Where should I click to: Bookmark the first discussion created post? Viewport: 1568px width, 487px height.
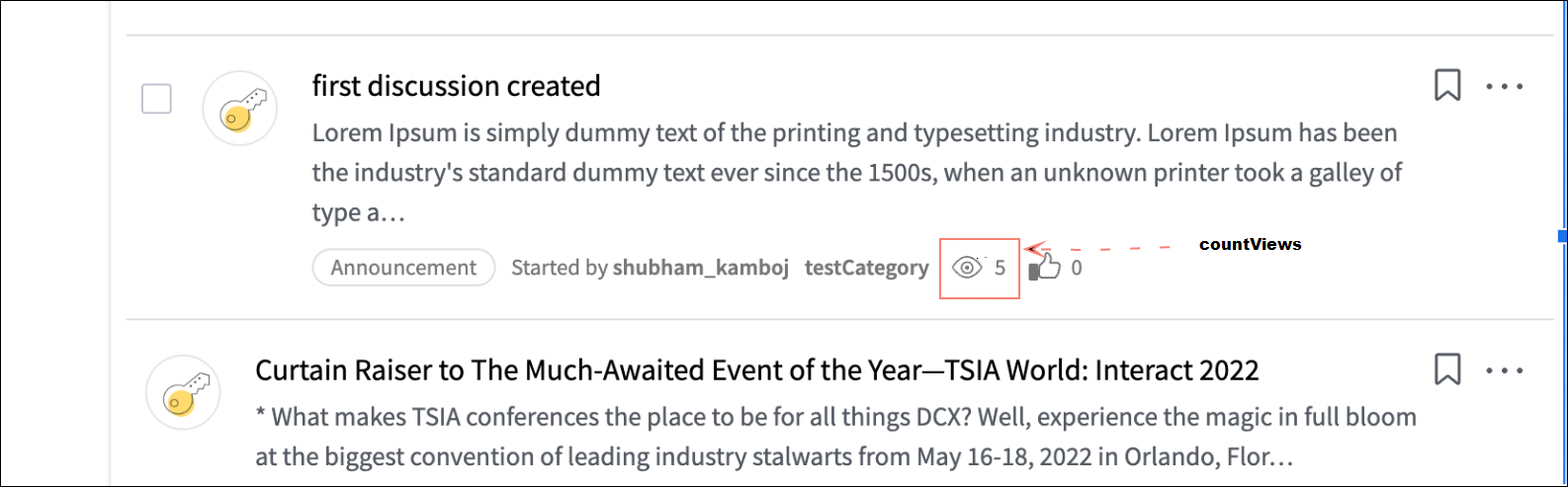[1447, 86]
